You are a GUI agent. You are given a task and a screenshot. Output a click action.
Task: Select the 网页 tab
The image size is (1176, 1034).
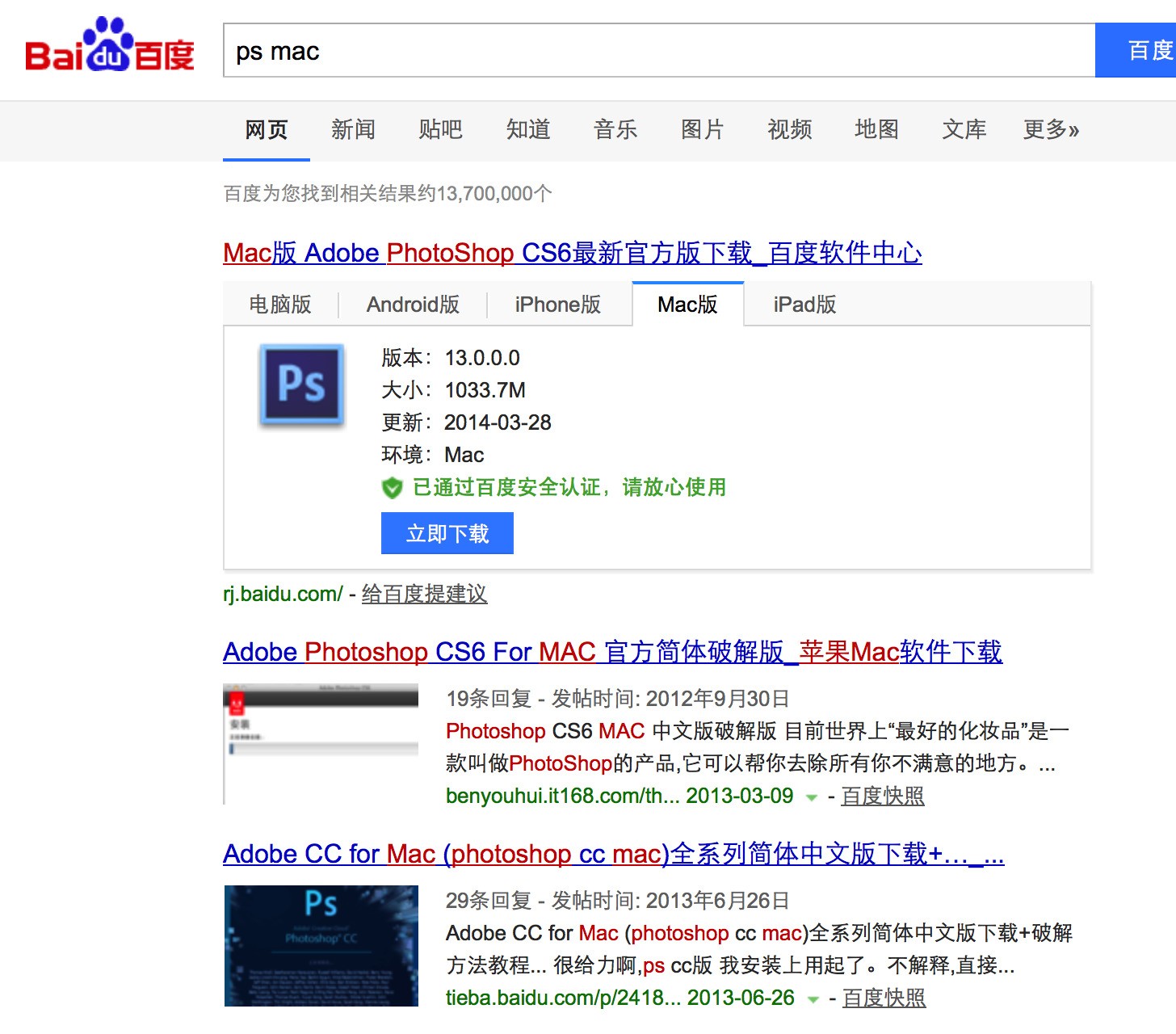[x=267, y=129]
